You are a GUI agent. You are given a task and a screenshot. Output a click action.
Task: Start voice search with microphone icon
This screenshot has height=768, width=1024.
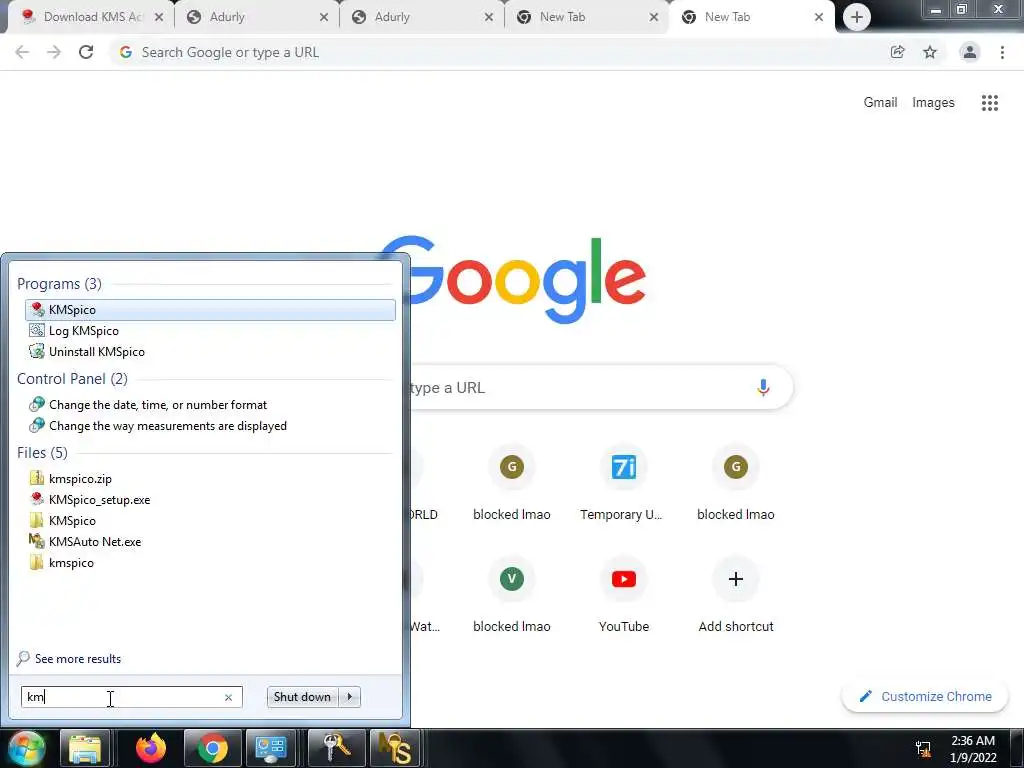click(x=763, y=388)
